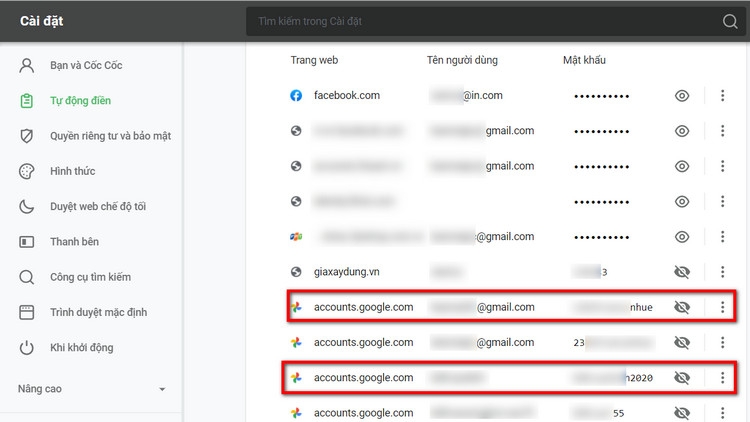Viewport: 750px width, 422px height.
Task: Click the Facebook logo icon in the list
Action: tap(296, 96)
